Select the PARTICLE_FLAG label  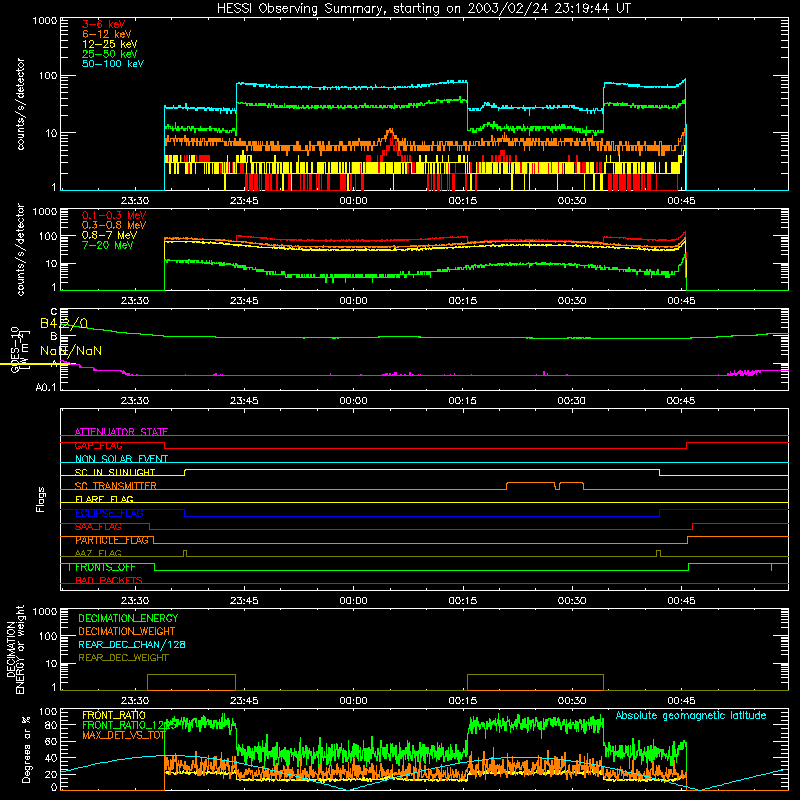112,540
